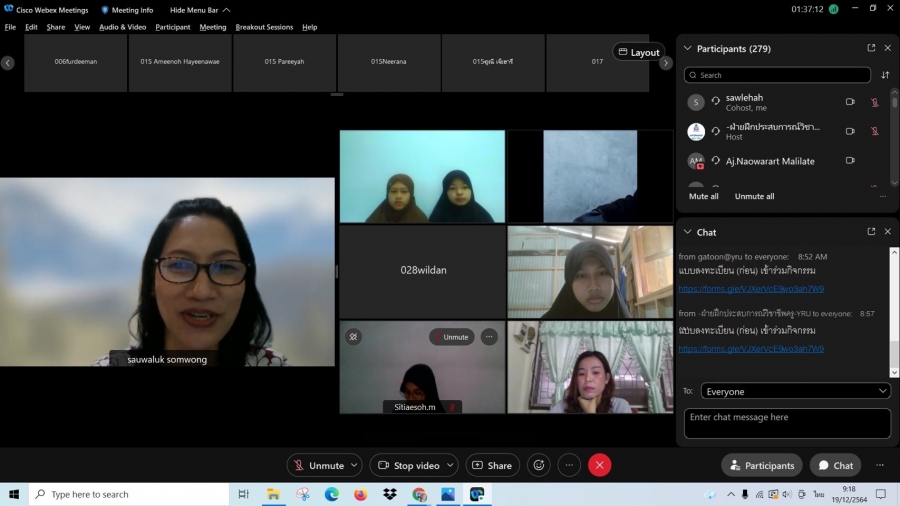900x506 pixels.
Task: Toggle sawlehah's muted microphone icon
Action: (x=875, y=102)
